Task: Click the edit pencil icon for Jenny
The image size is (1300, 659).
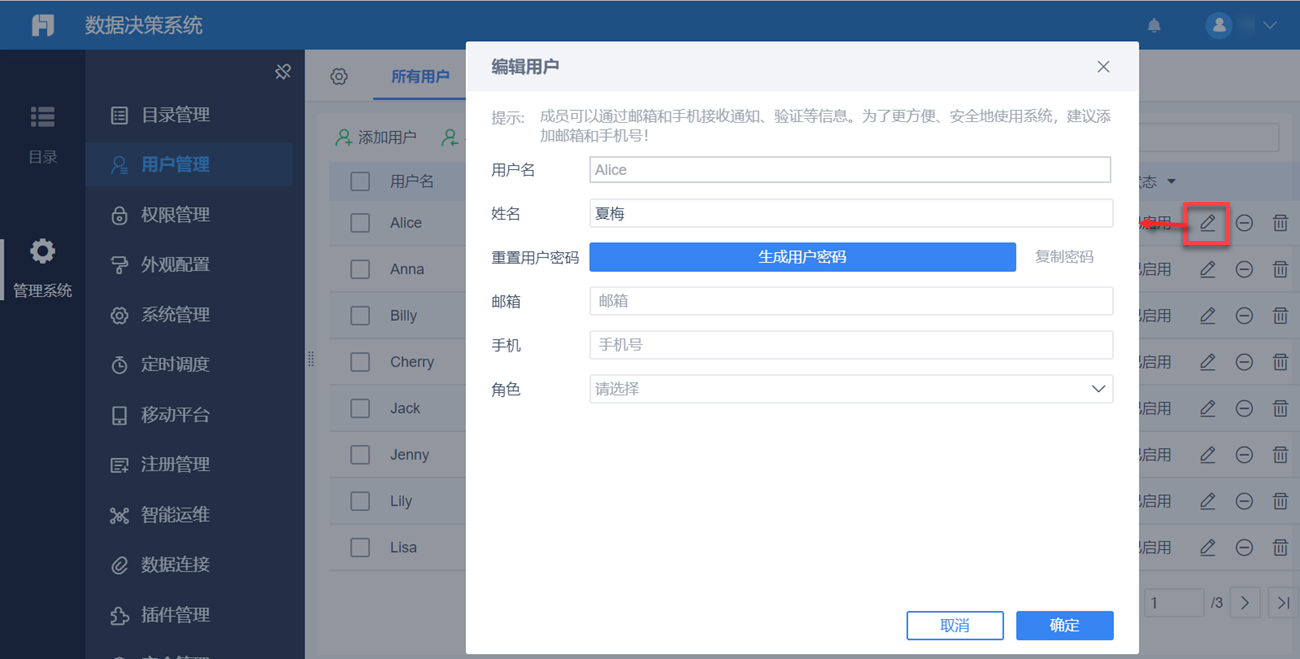Action: pos(1208,454)
